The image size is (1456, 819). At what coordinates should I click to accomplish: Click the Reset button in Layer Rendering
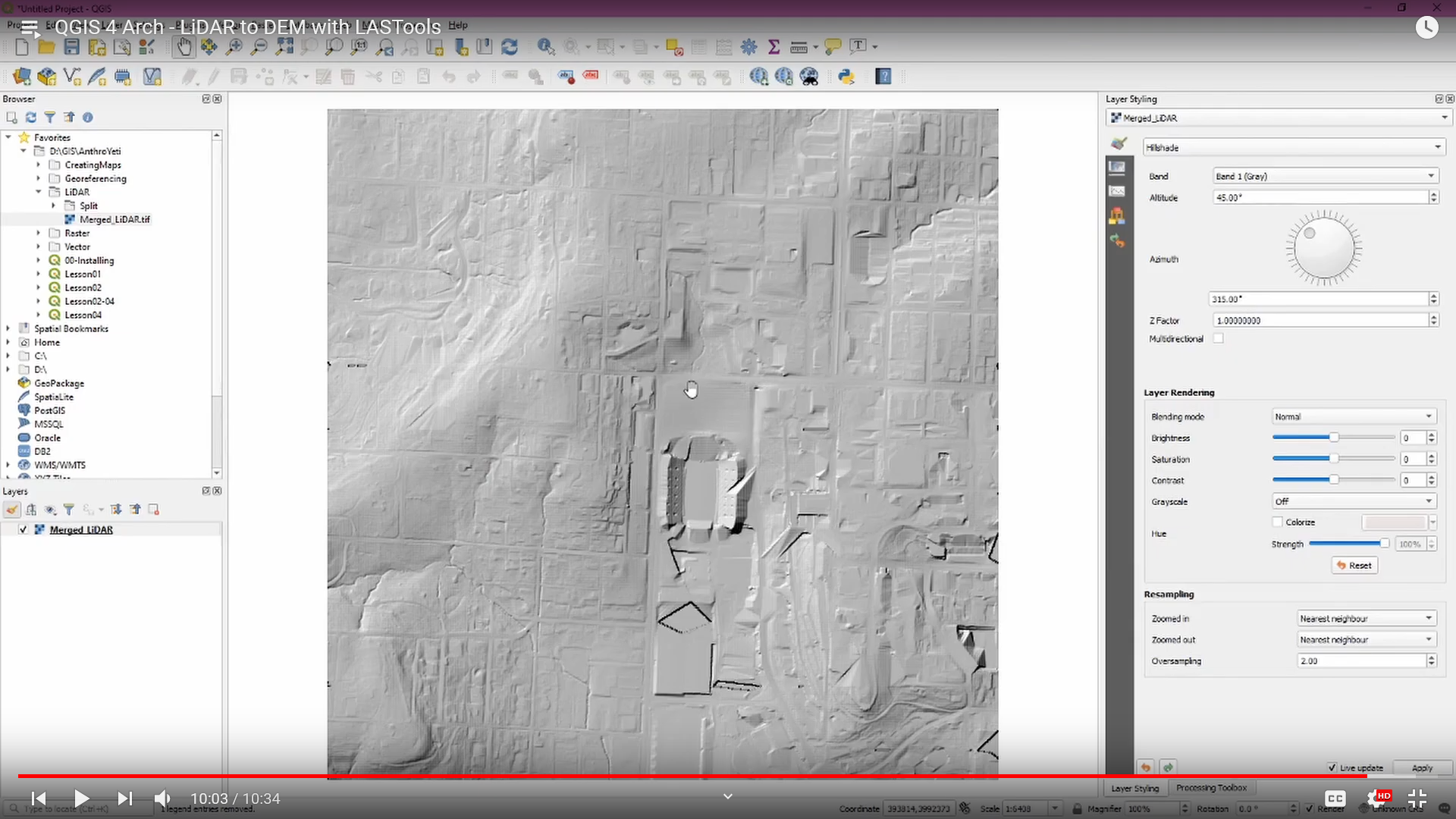coord(1354,565)
